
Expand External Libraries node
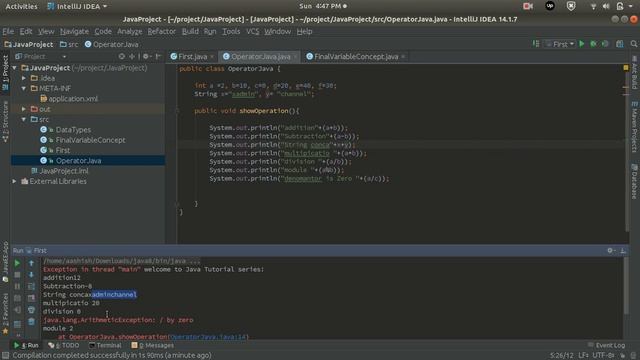point(15,181)
